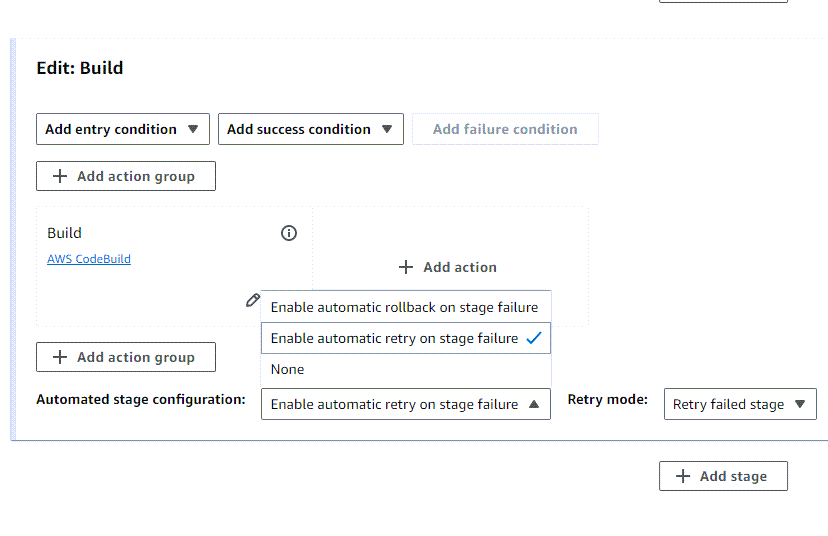
Task: Expand the Retry mode dropdown
Action: (739, 404)
